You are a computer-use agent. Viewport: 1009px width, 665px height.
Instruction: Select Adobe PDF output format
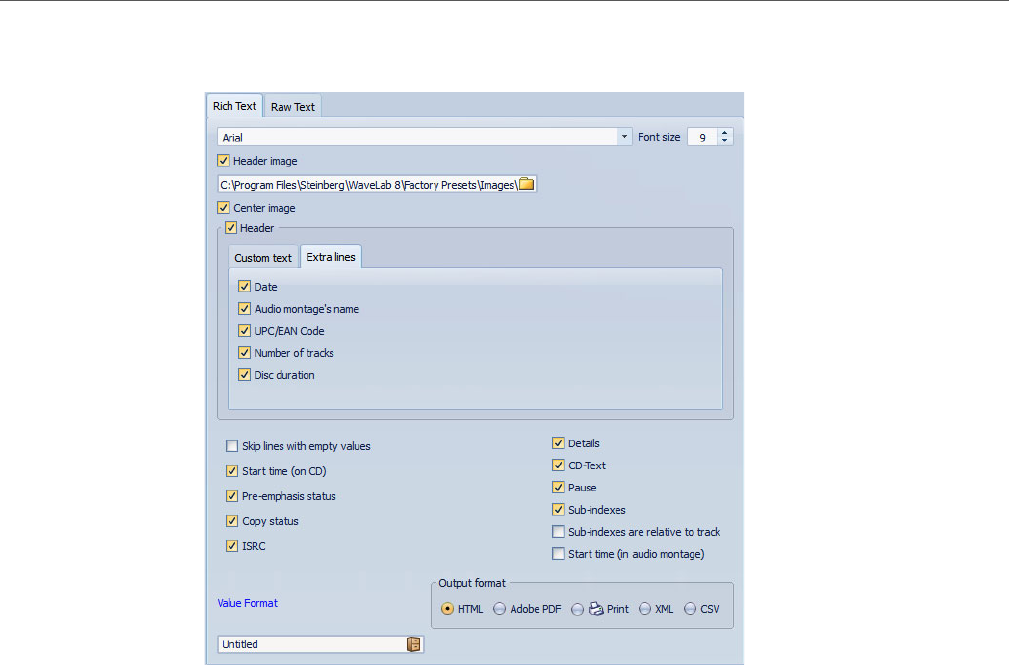pos(499,608)
